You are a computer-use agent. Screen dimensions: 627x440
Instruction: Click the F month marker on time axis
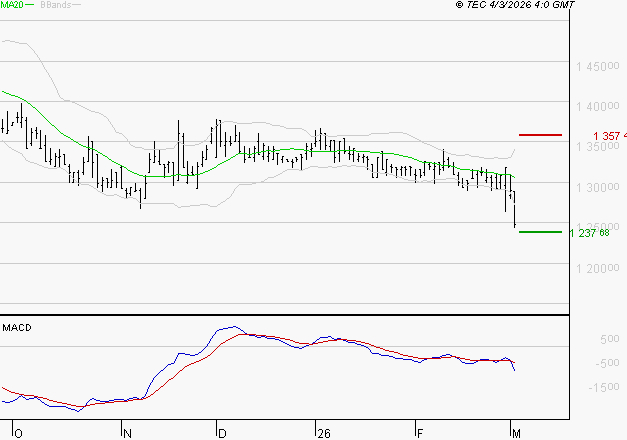tap(420, 434)
